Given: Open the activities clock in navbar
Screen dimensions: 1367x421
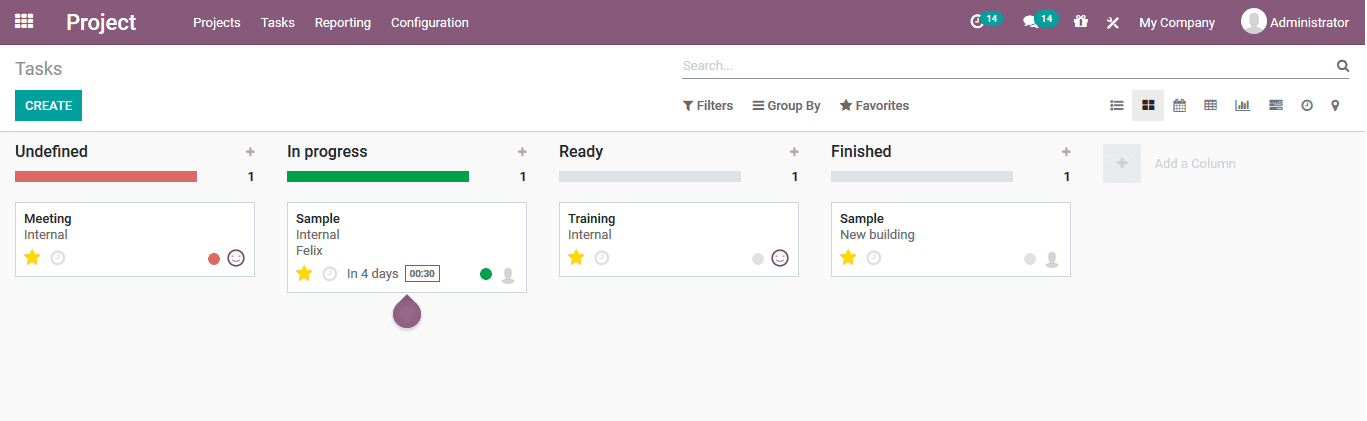Looking at the screenshot, I should [977, 22].
